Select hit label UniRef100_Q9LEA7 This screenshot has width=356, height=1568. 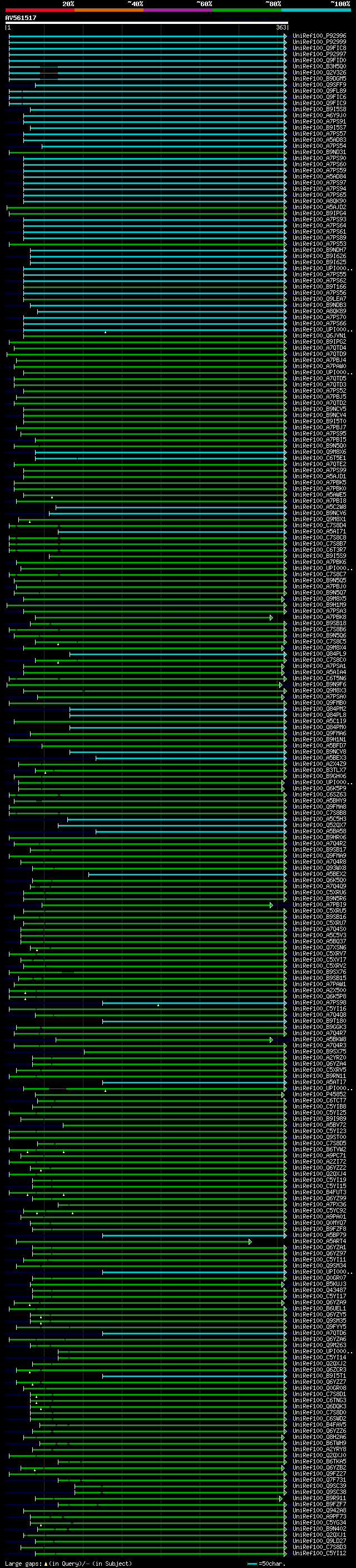[x=319, y=299]
